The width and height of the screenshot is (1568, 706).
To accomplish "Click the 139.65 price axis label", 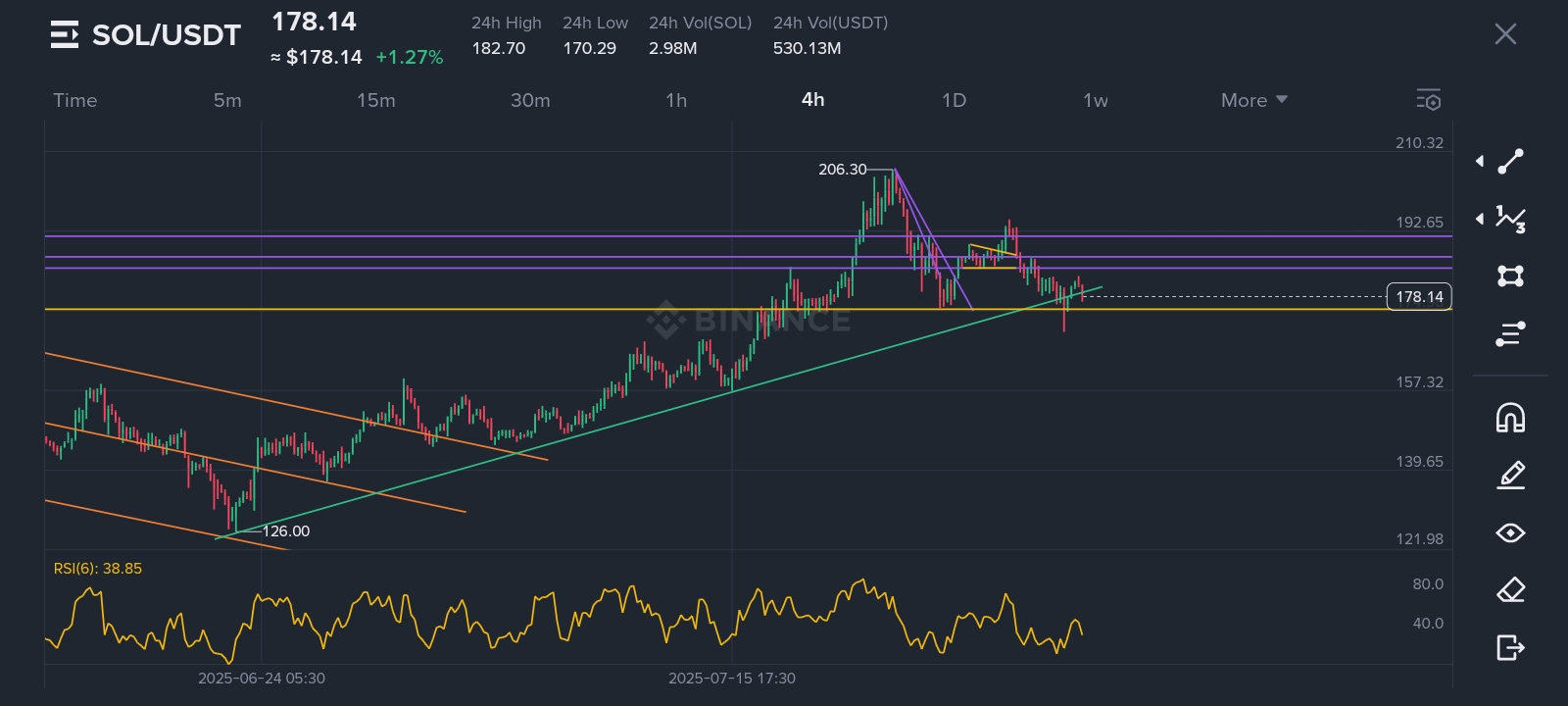I will click(1419, 462).
